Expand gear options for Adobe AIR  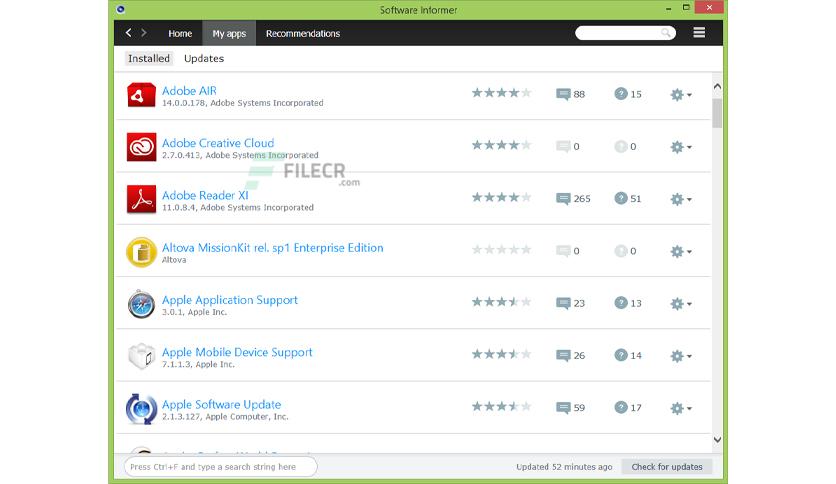(x=680, y=95)
